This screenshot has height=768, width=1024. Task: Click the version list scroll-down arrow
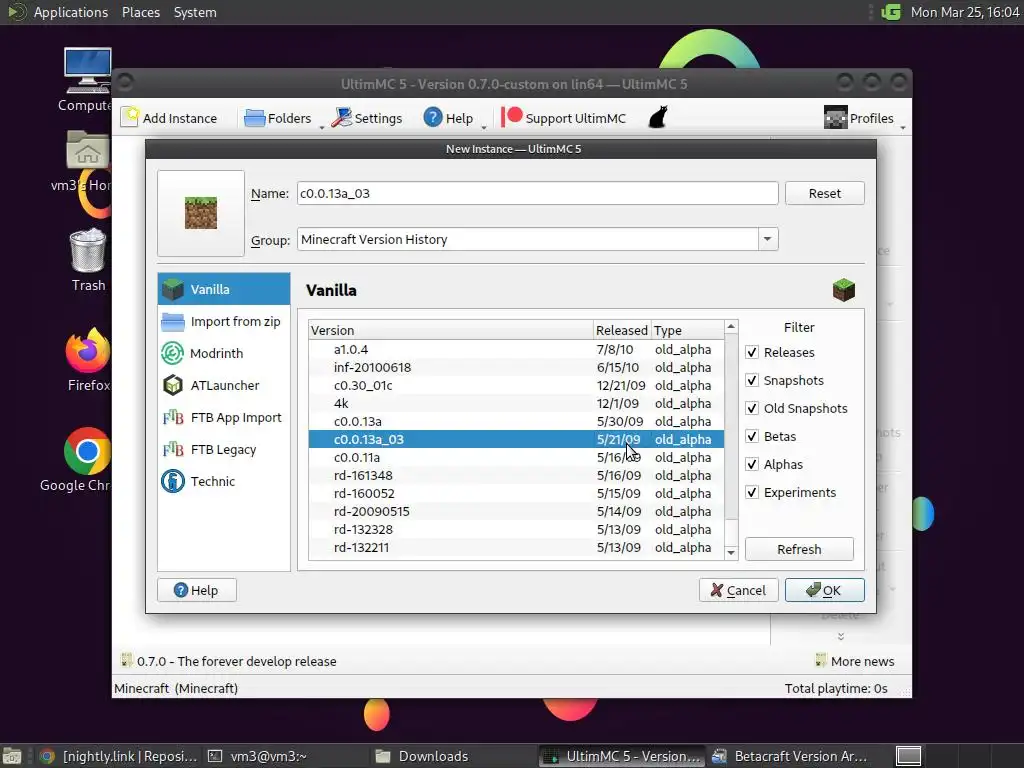click(731, 552)
